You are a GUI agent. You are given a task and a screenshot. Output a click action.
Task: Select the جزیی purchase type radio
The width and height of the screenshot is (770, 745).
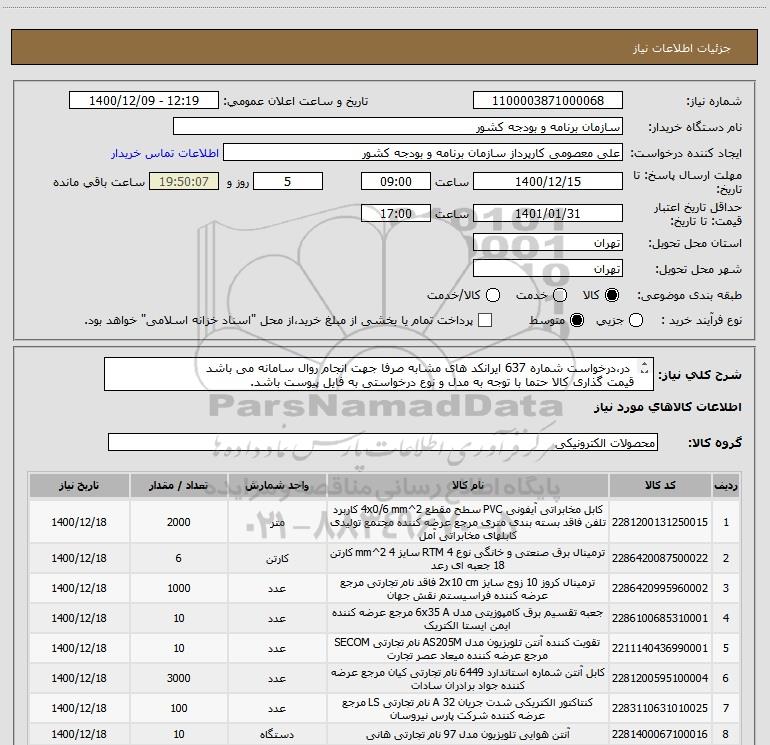[x=636, y=321]
